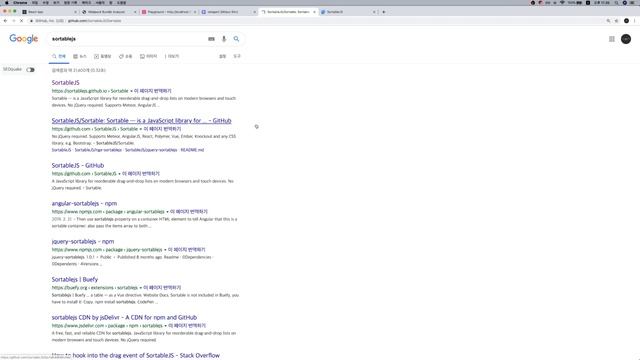Image resolution: width=640 pixels, height=360 pixels.
Task: Open the Apple menu
Action: [7, 2]
